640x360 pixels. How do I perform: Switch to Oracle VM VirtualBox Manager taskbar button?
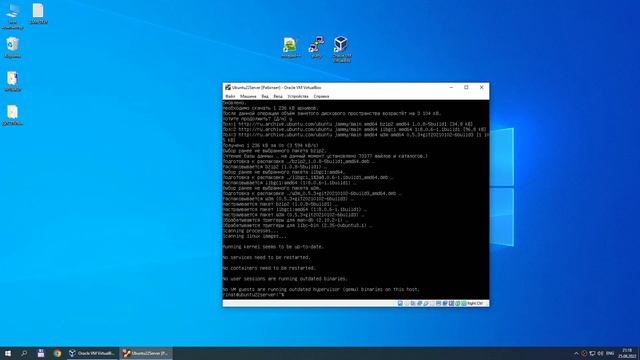click(92, 353)
